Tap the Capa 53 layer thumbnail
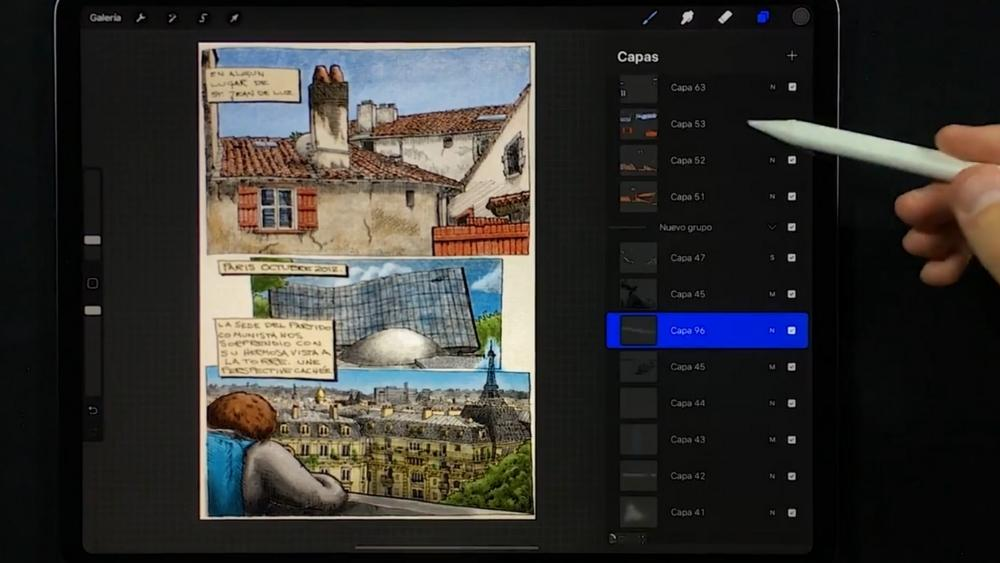 [x=638, y=124]
